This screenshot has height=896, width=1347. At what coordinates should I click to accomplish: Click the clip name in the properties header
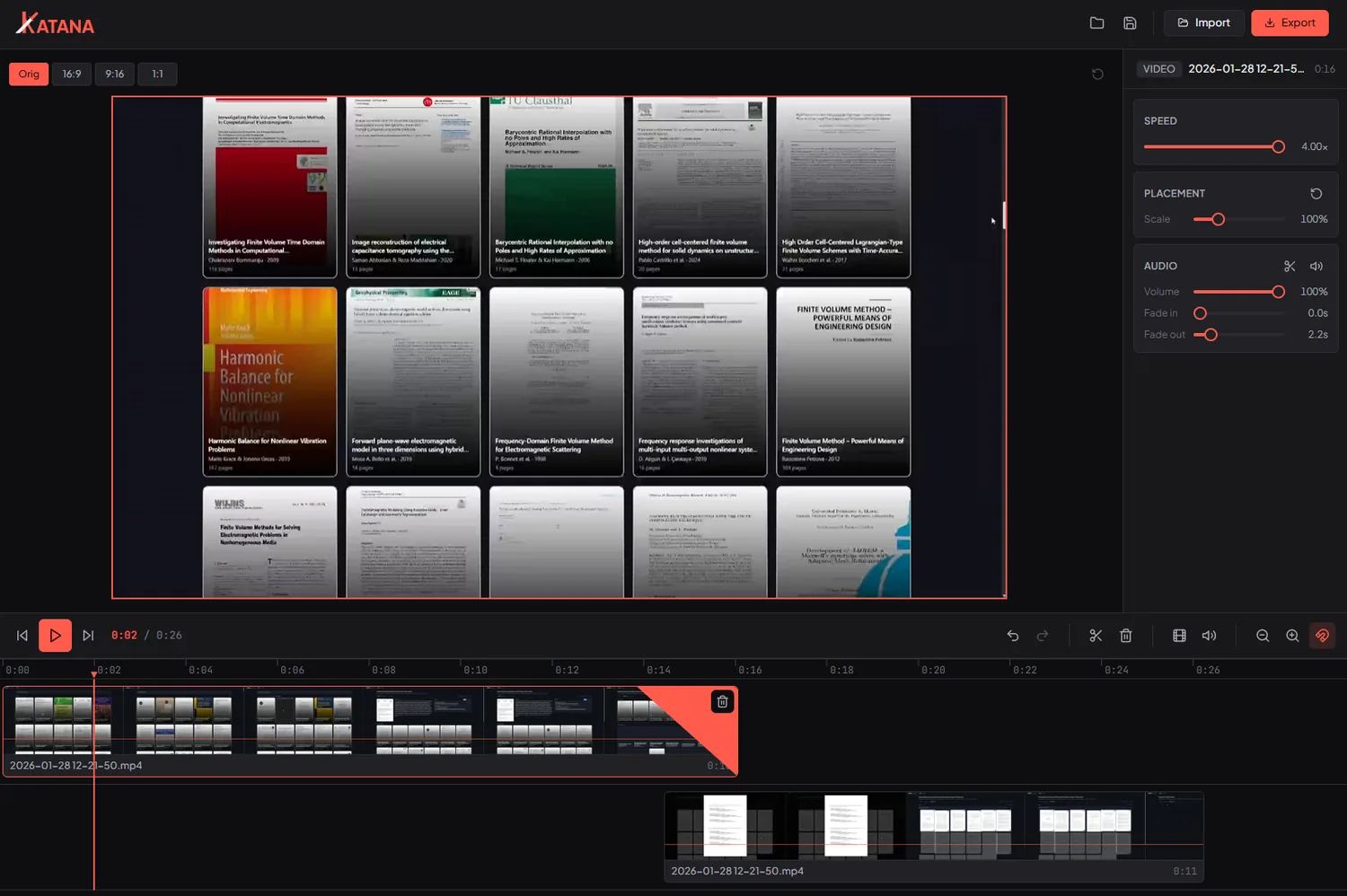click(1246, 69)
